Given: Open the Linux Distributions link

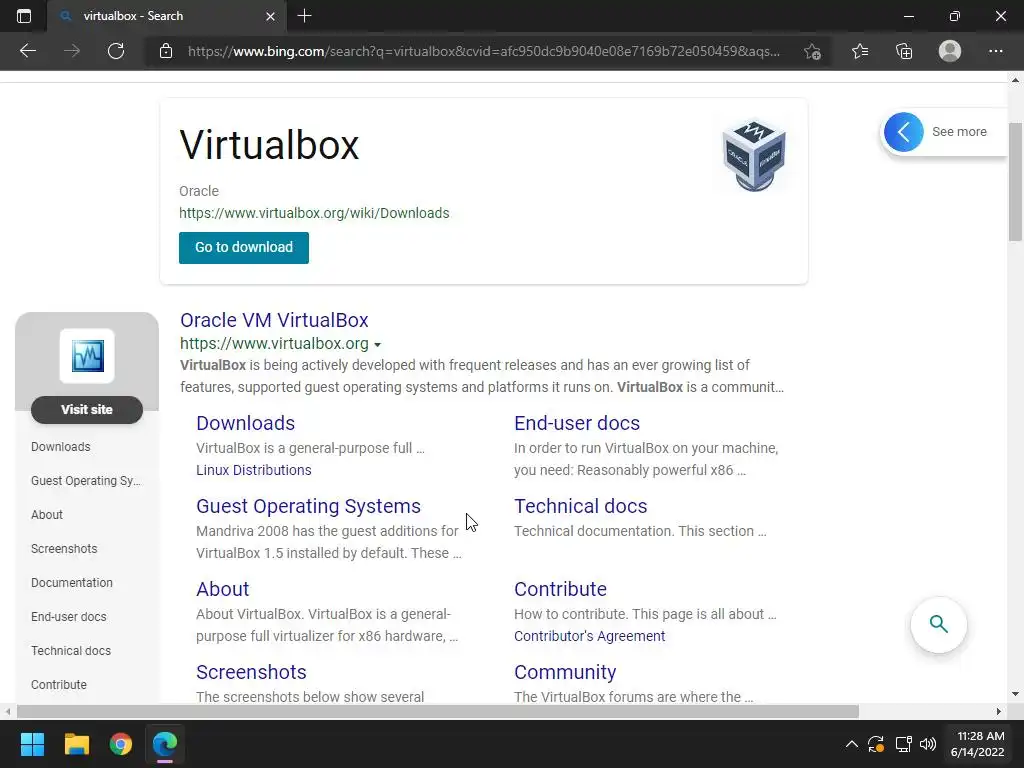Looking at the screenshot, I should pos(253,470).
